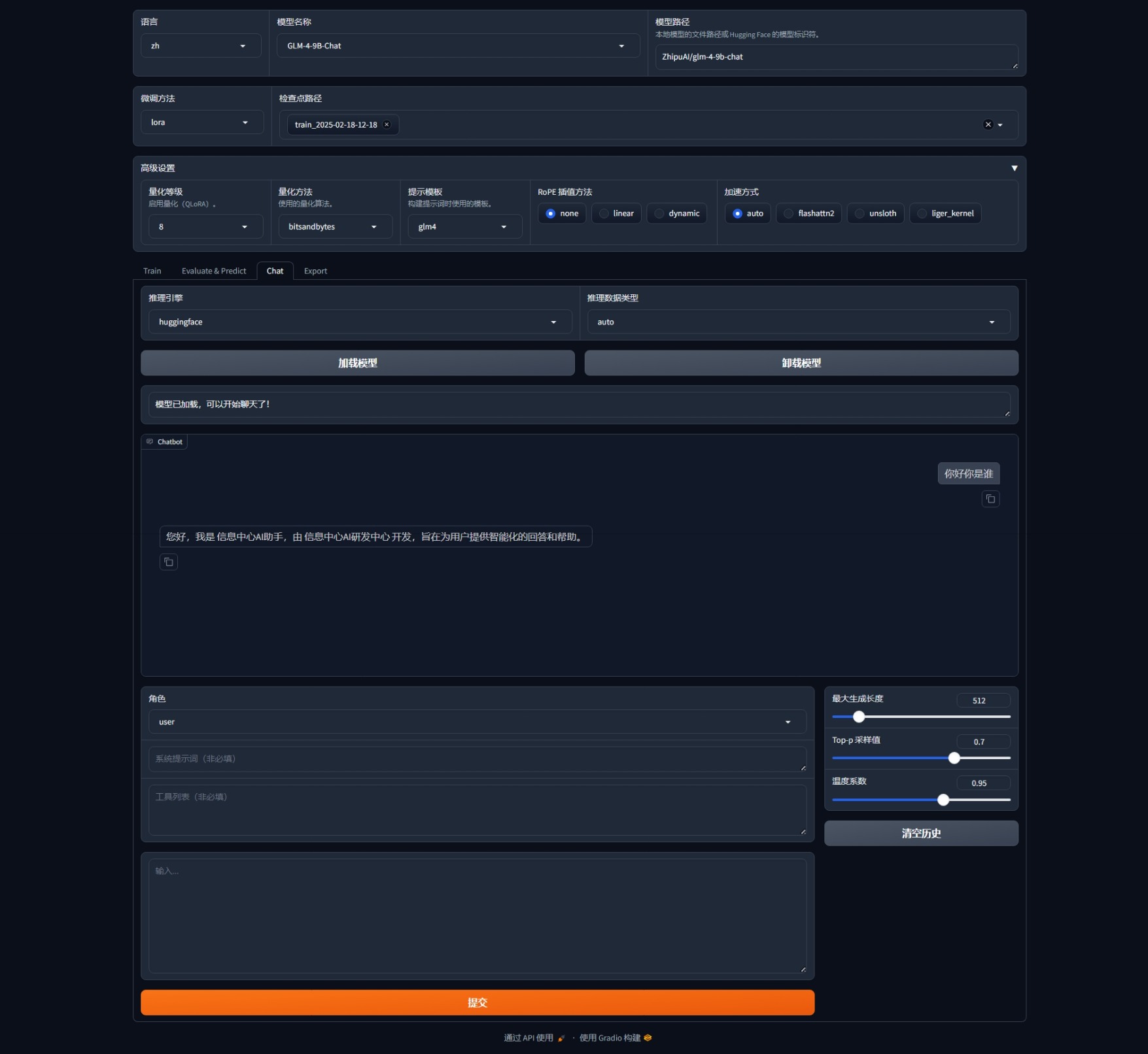This screenshot has width=1148, height=1054.
Task: Click the Top-p 采样值 slider handle
Action: point(954,758)
